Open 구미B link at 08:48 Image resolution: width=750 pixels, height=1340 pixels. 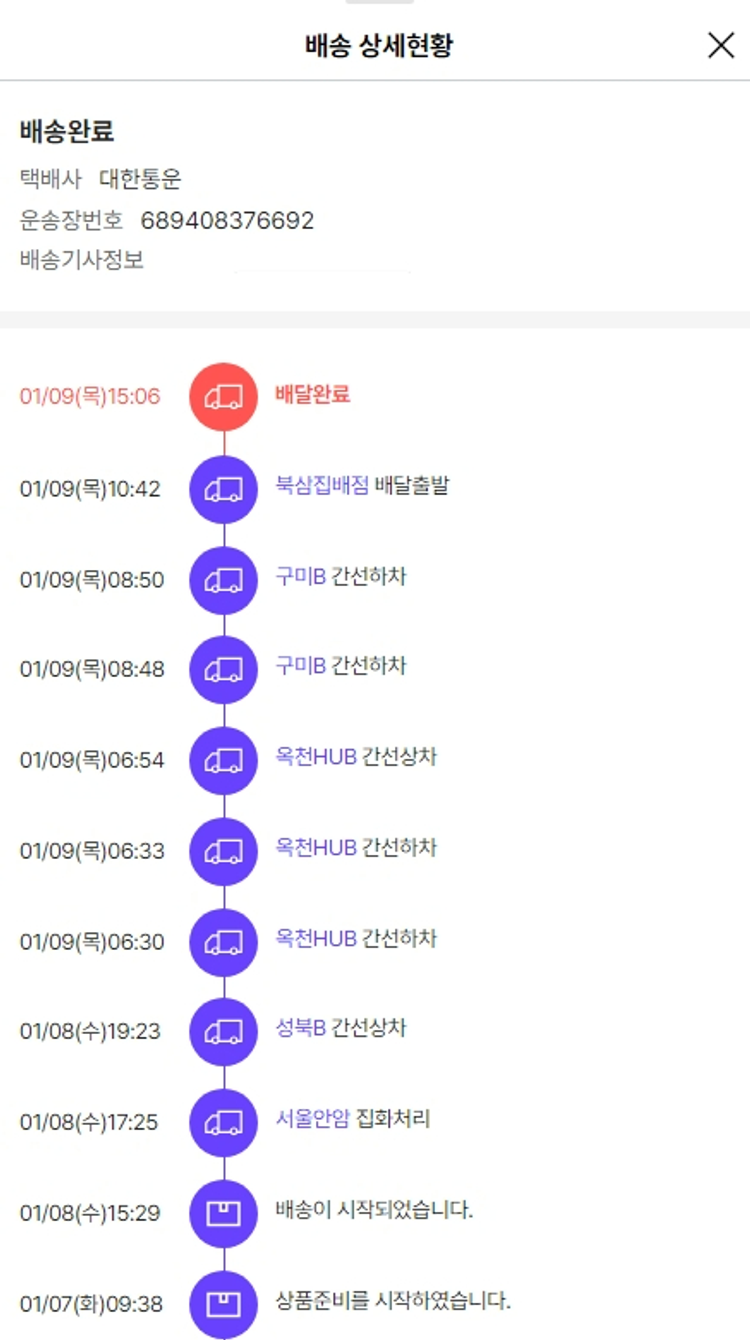click(x=300, y=666)
